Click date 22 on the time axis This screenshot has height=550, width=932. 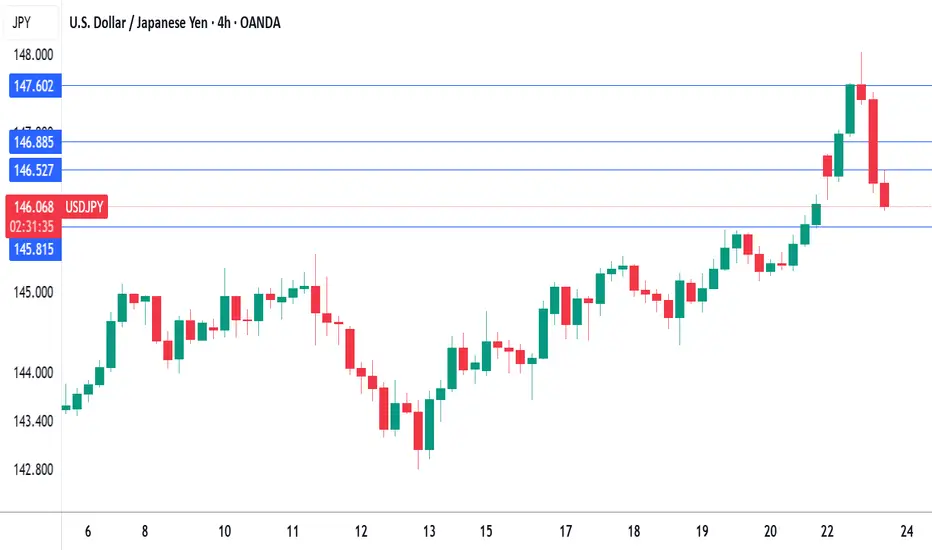827,531
